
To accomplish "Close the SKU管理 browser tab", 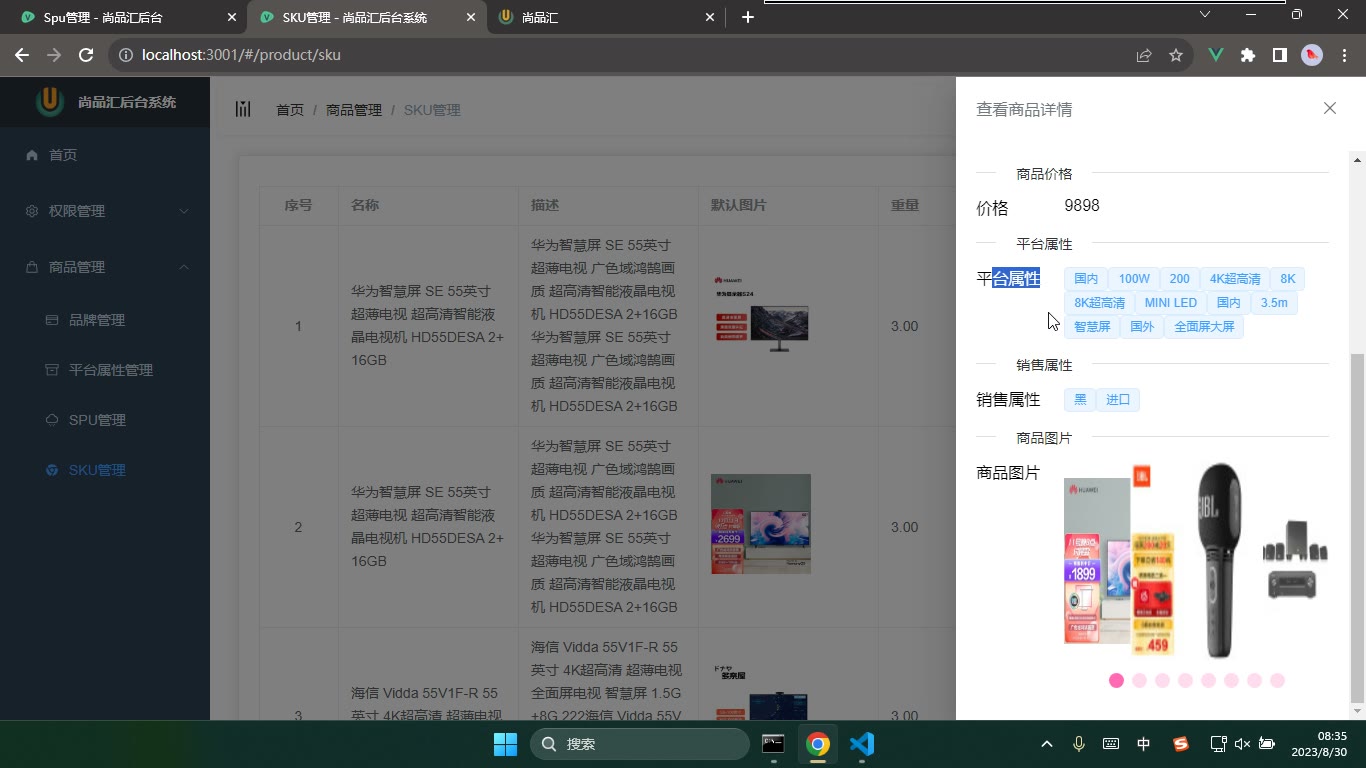I will tap(471, 17).
